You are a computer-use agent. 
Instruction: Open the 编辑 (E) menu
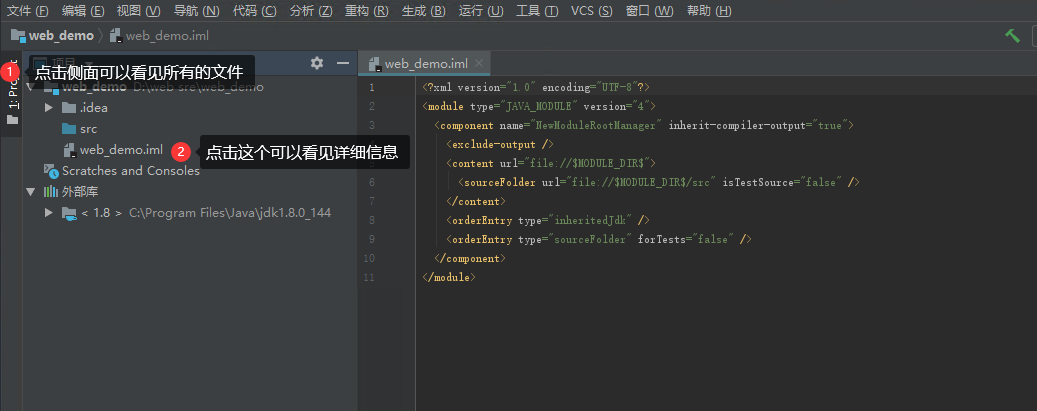83,11
